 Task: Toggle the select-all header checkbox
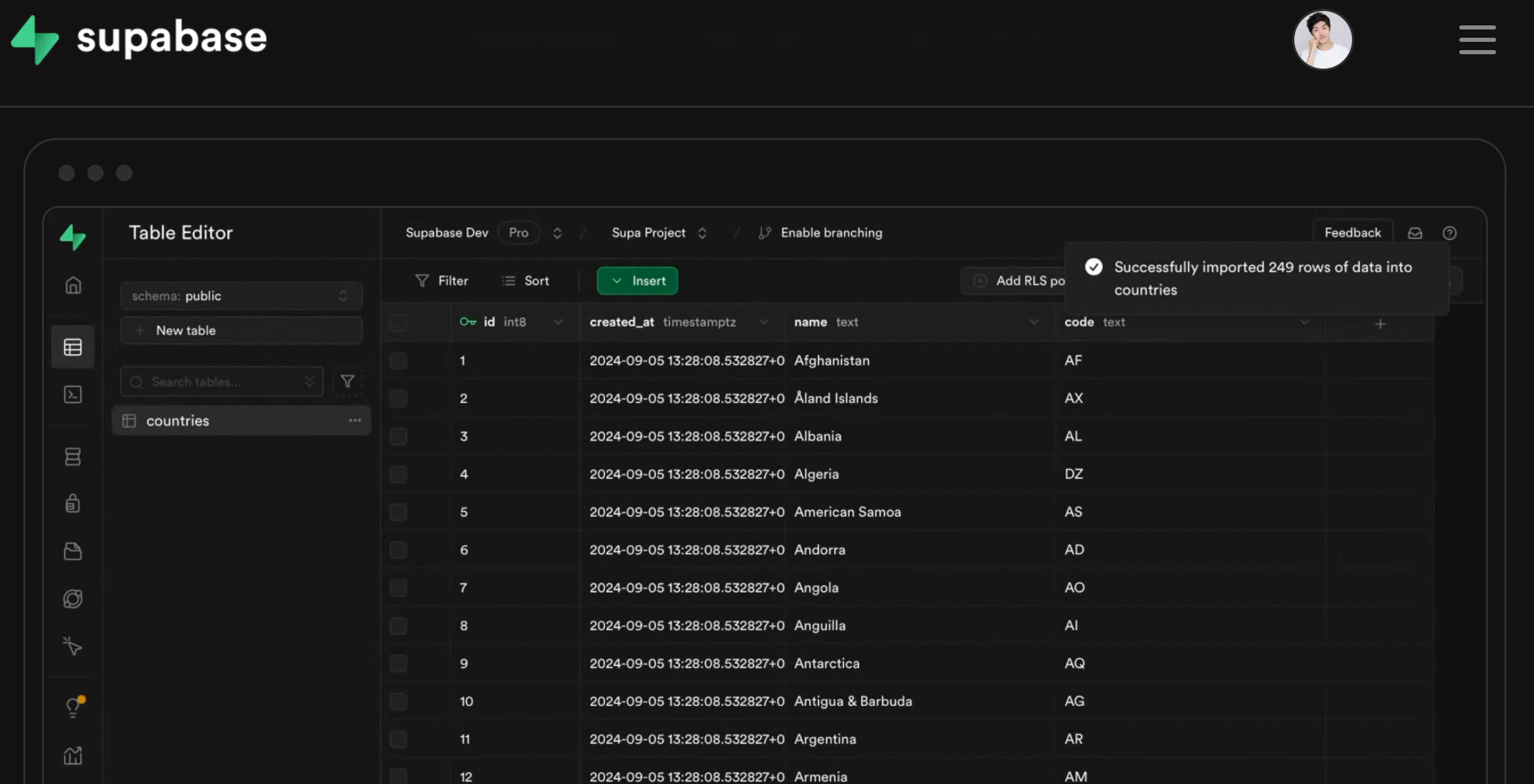tap(398, 322)
